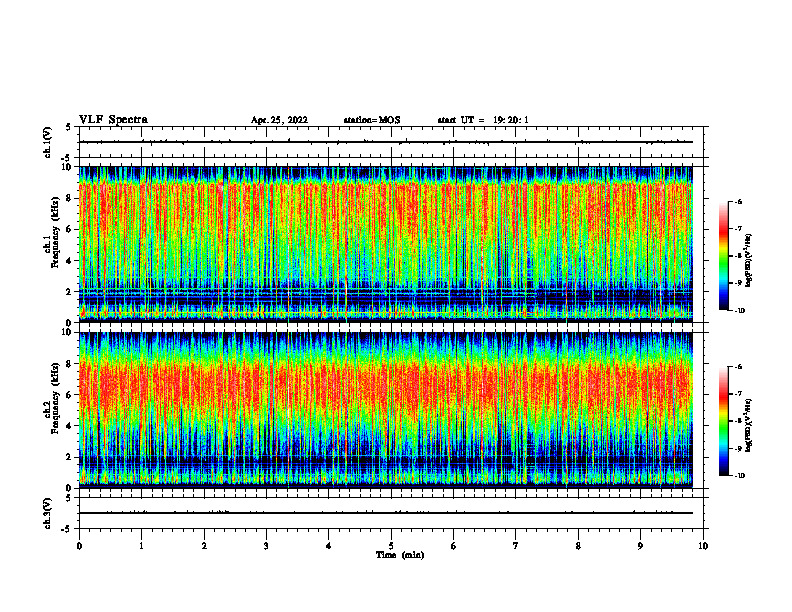
Task: Click time axis tick label "4"
Action: point(329,546)
